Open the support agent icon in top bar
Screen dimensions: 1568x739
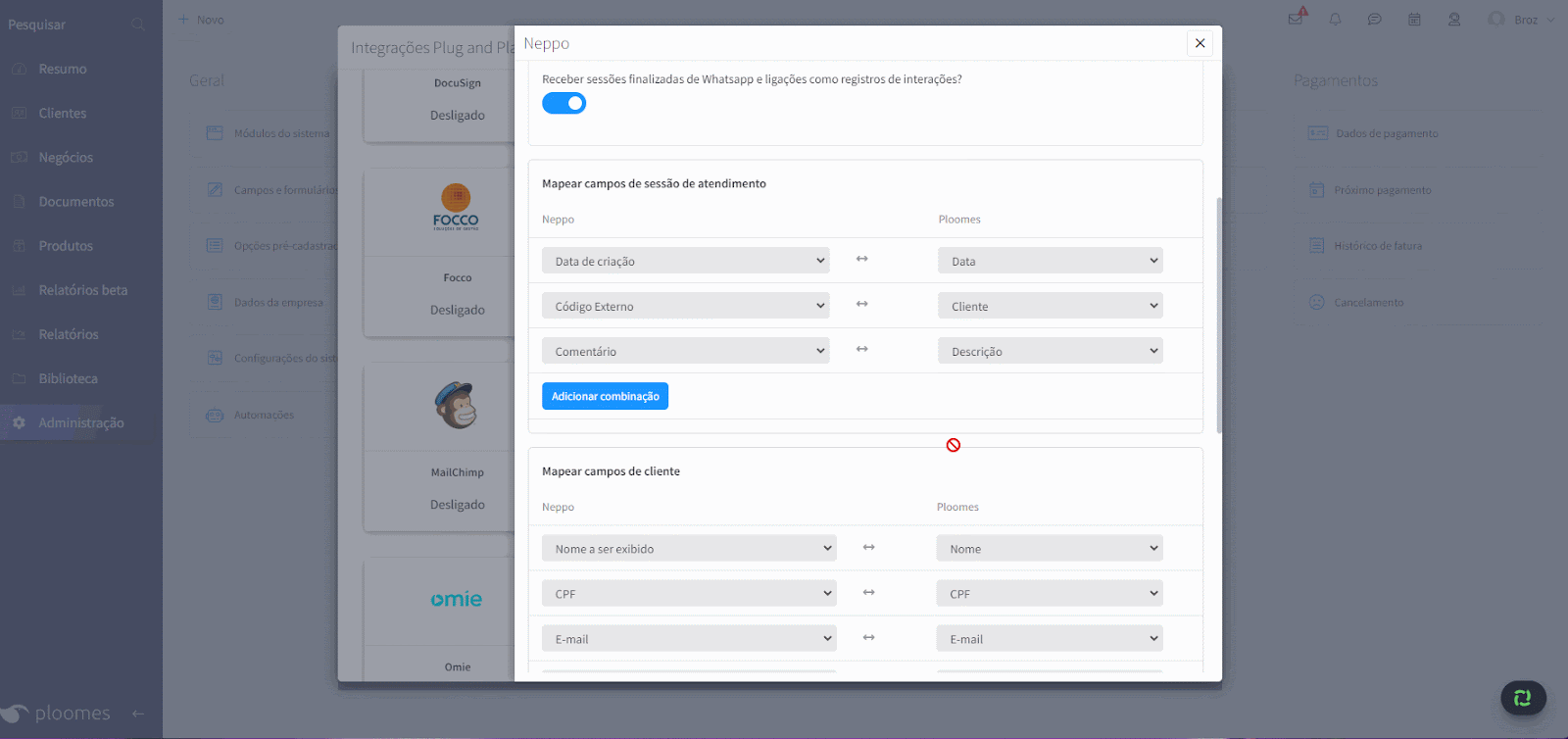coord(1454,20)
